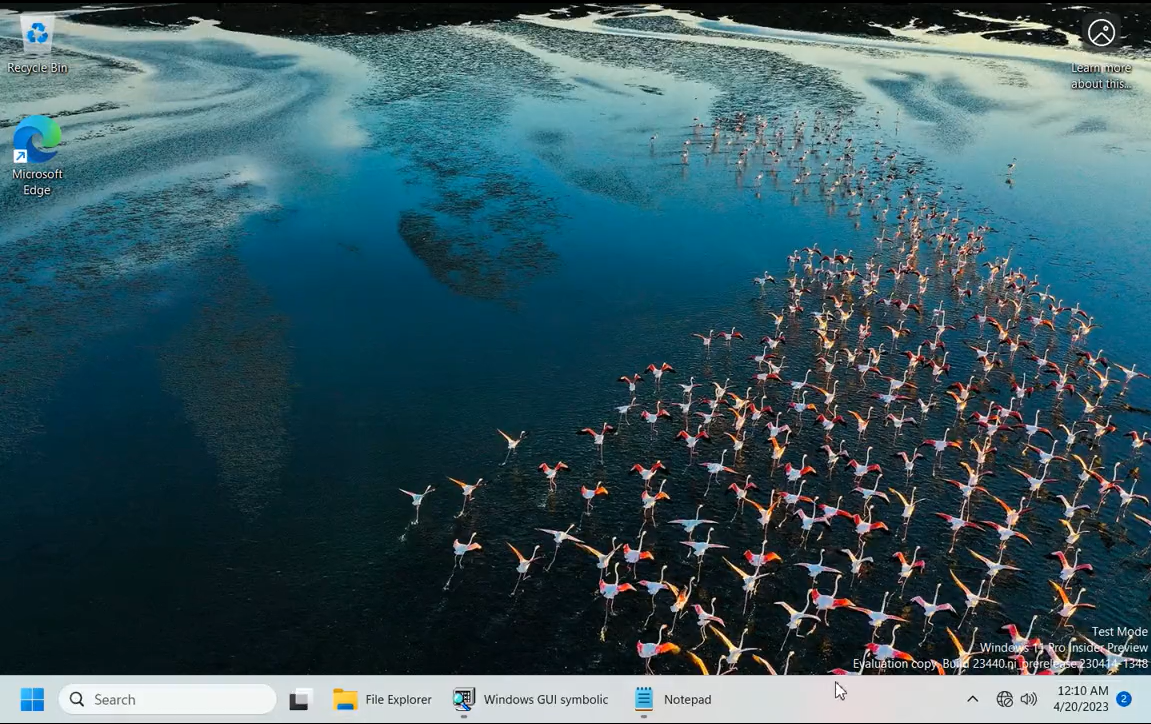Follow the 'Learn more about this...' link

[x=1101, y=76]
